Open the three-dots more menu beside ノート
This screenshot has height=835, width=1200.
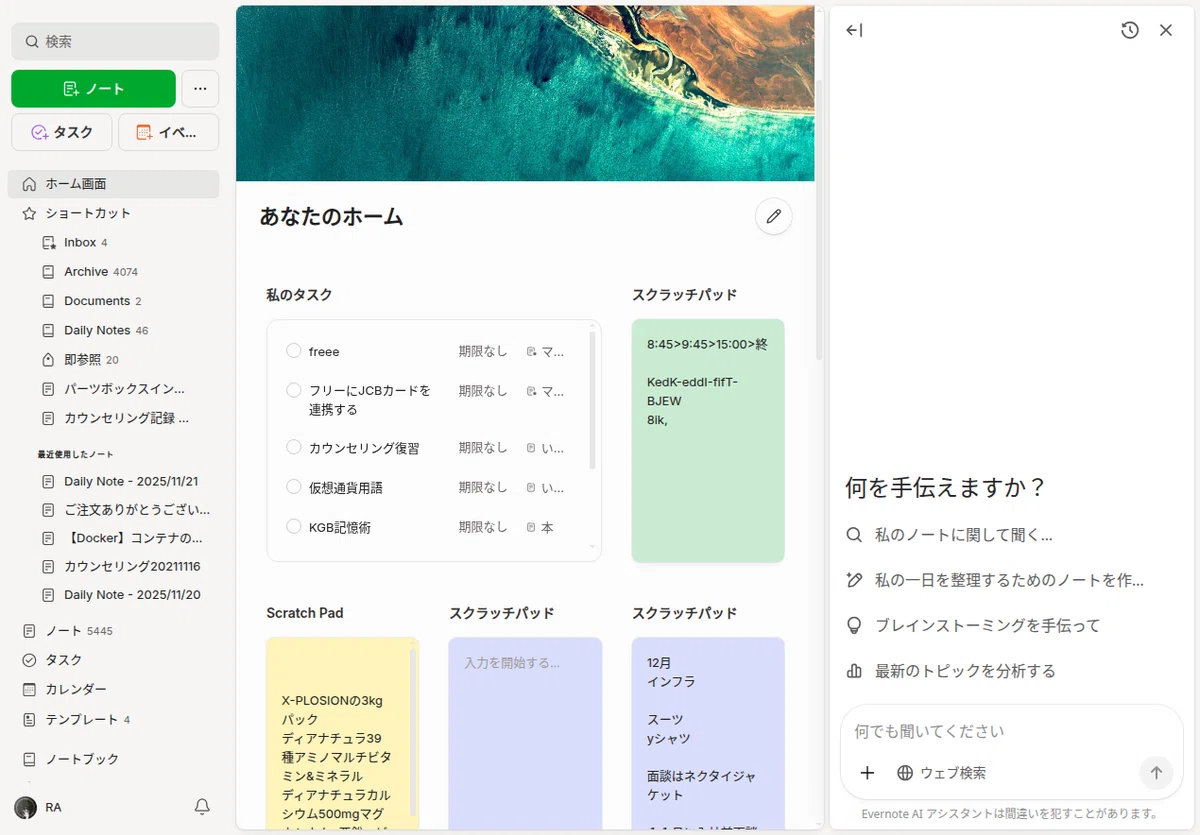200,88
